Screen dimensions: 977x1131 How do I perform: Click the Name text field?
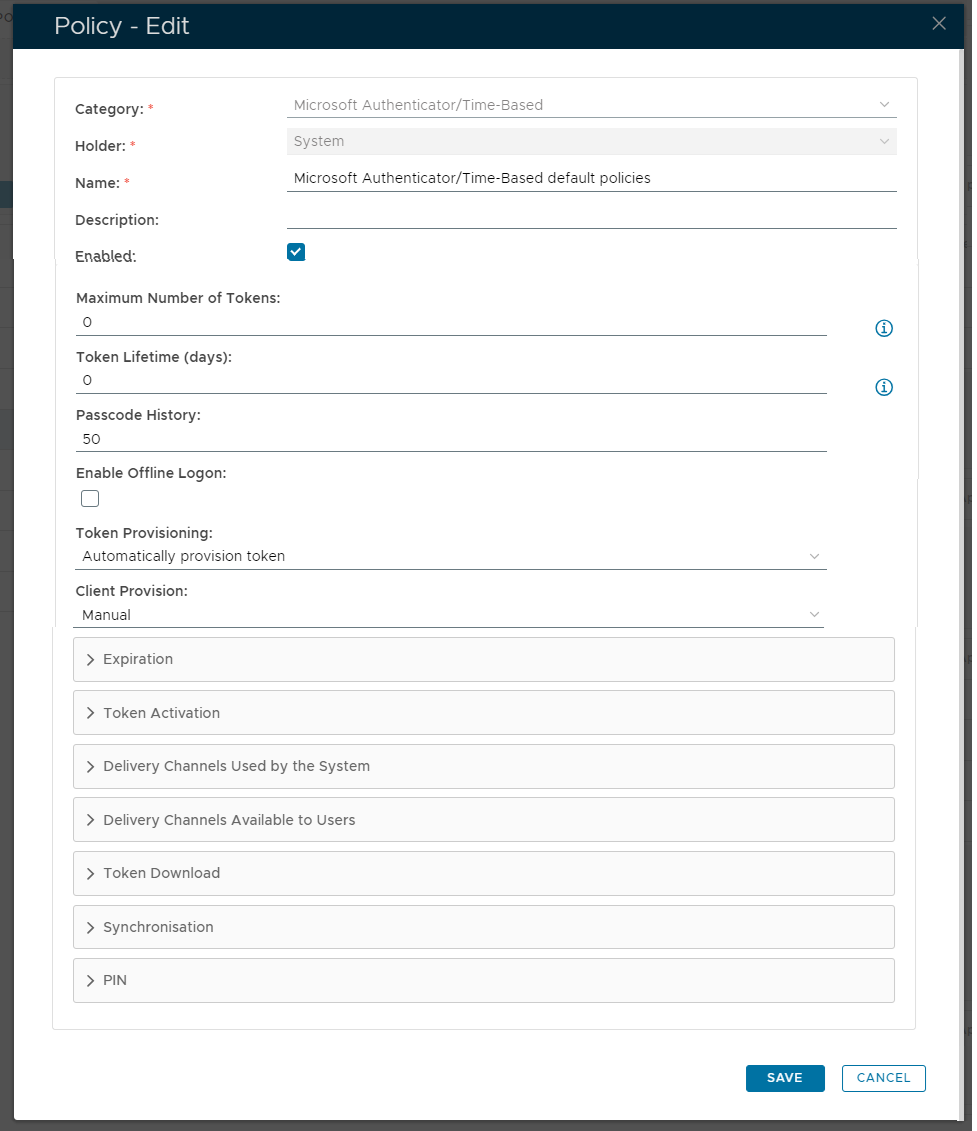[x=591, y=178]
